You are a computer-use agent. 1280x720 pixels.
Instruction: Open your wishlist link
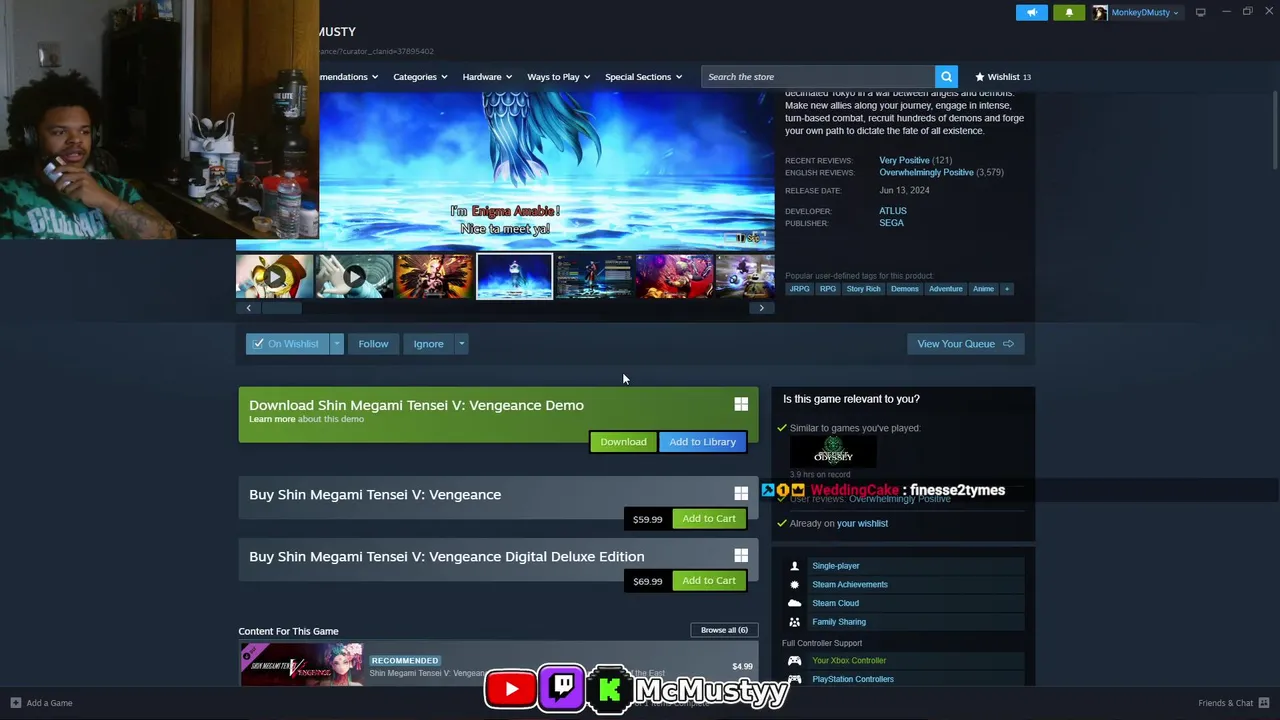coord(862,523)
